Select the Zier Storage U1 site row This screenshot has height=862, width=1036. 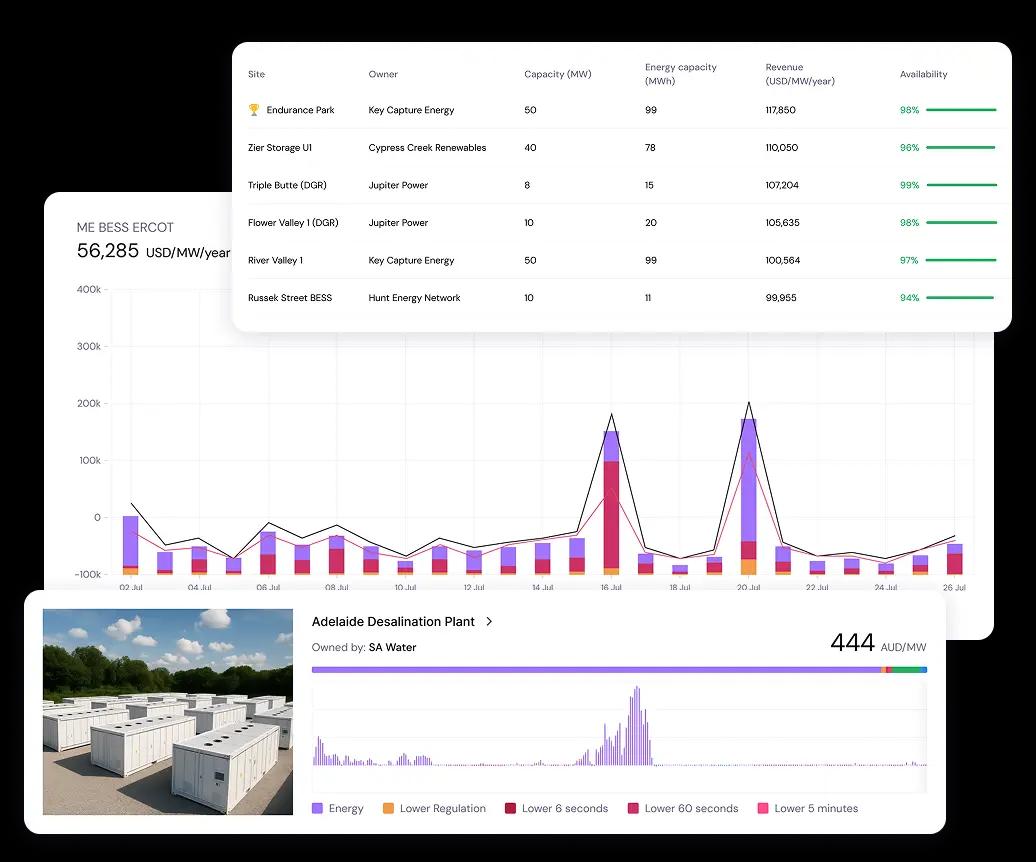tap(280, 148)
